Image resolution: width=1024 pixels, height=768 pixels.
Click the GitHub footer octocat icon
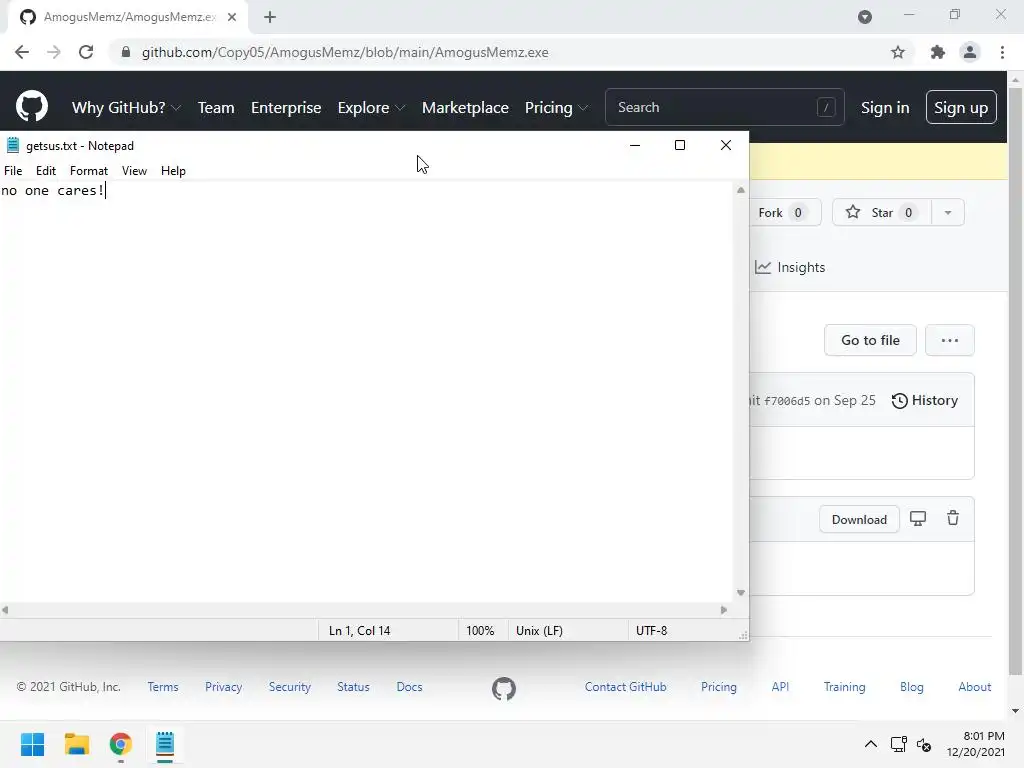click(504, 688)
